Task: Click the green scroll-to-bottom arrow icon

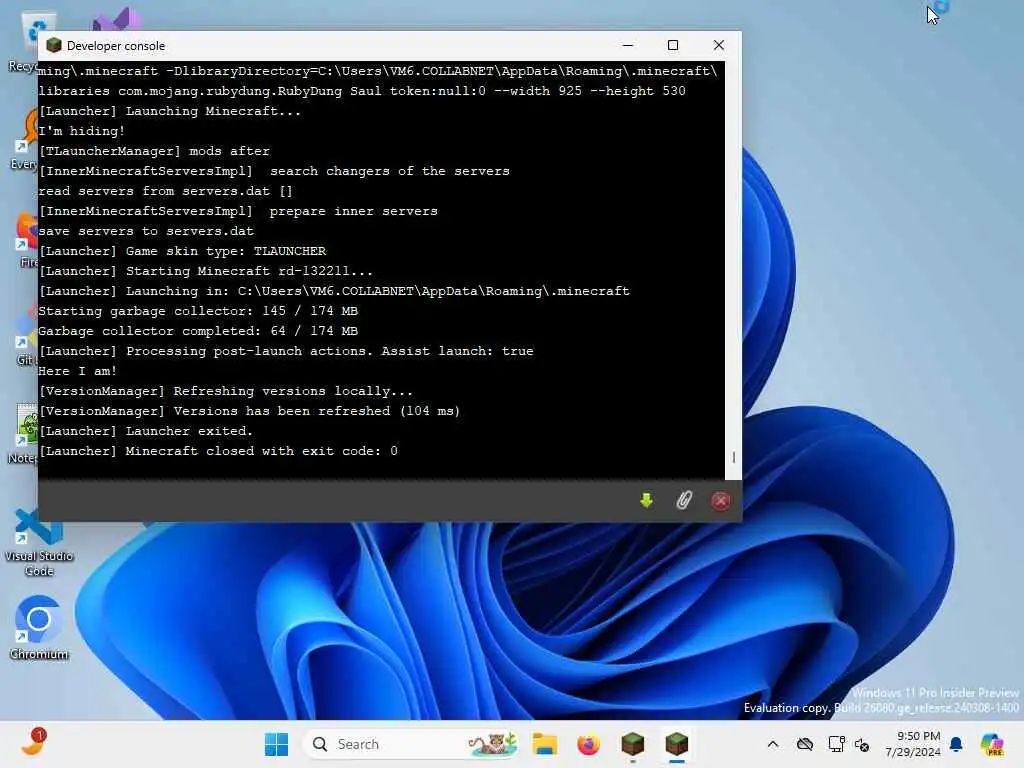Action: (x=646, y=500)
